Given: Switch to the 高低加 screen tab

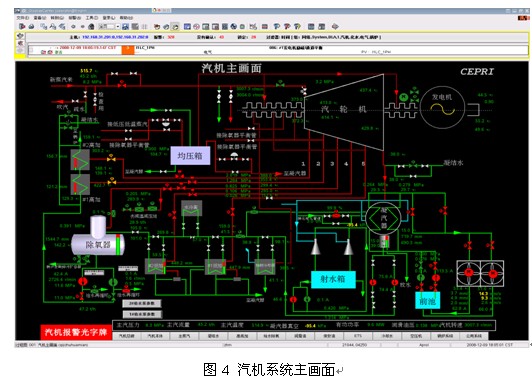Looking at the screenshot, I should pyautogui.click(x=242, y=336).
